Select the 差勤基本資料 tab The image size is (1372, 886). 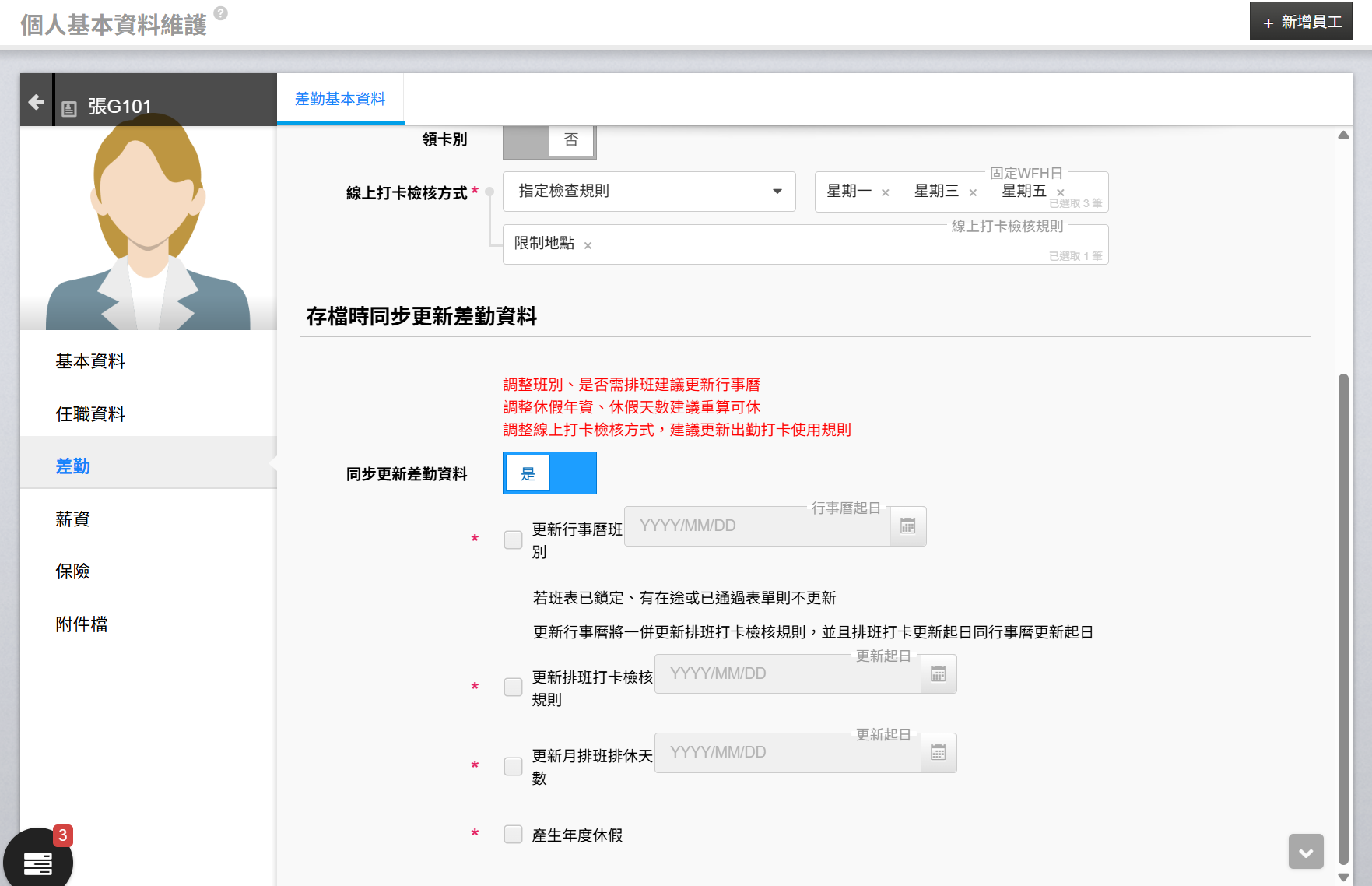[x=340, y=99]
